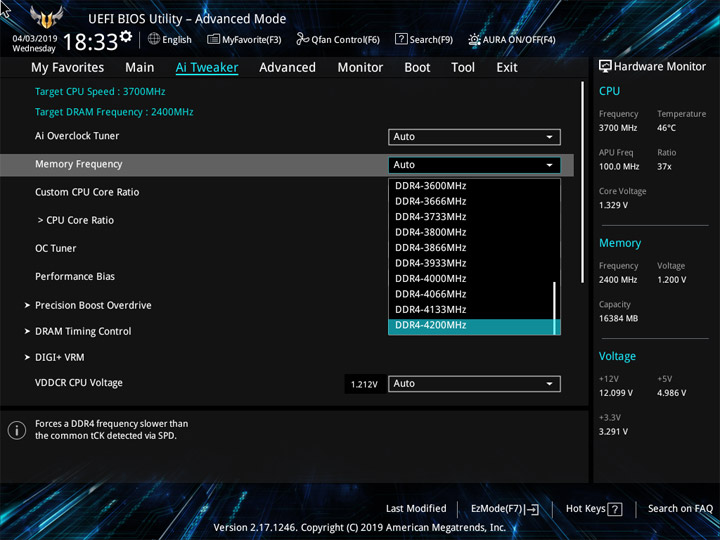Open Ai Overclock Tuner dropdown

[474, 137]
